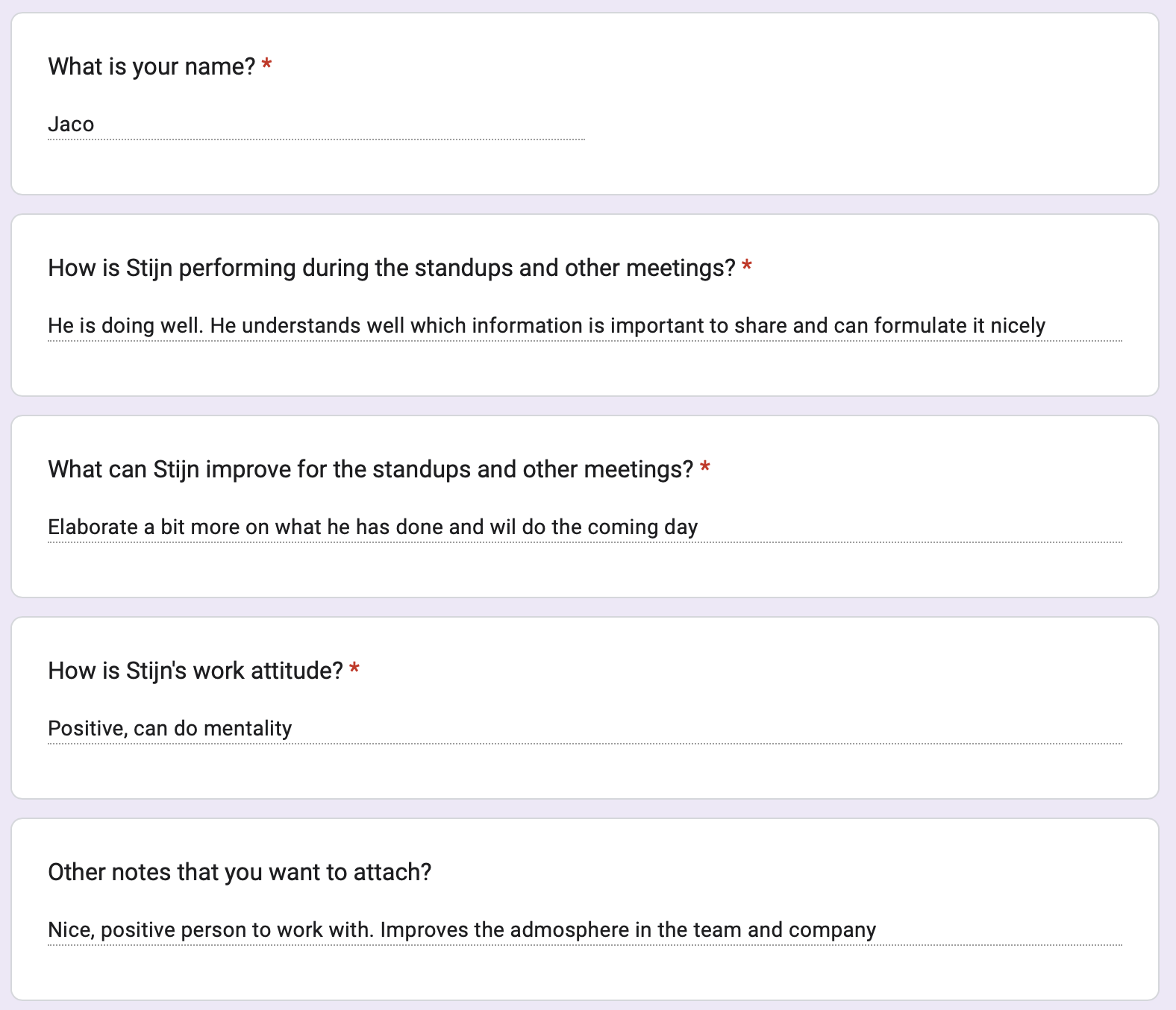
Task: Click the required asterisk after the improve question
Action: pyautogui.click(x=704, y=468)
